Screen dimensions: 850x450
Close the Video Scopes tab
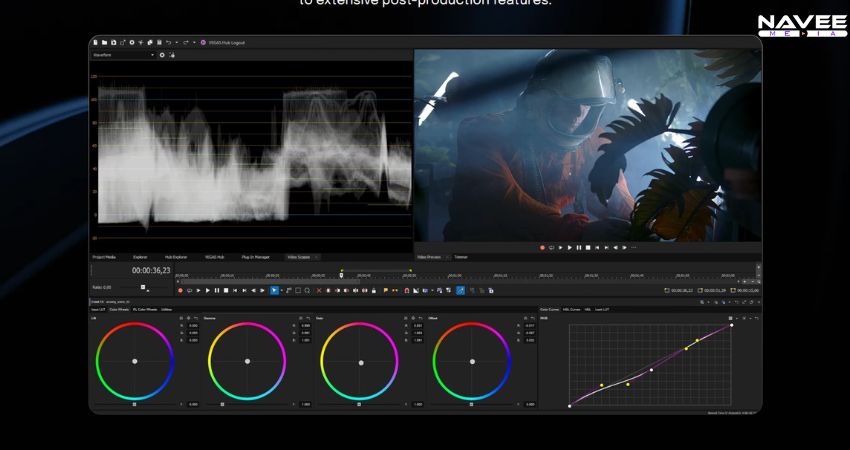tap(316, 257)
